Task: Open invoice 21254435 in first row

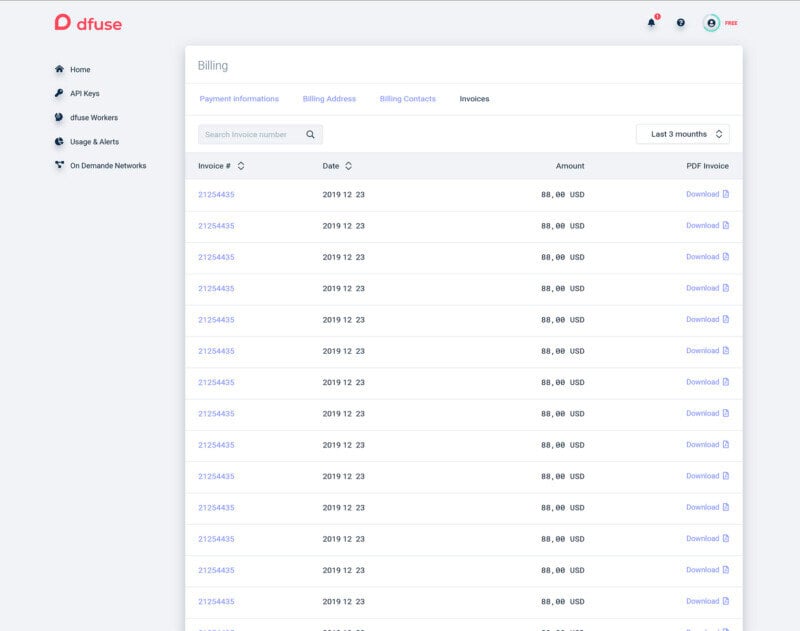Action: coord(216,194)
